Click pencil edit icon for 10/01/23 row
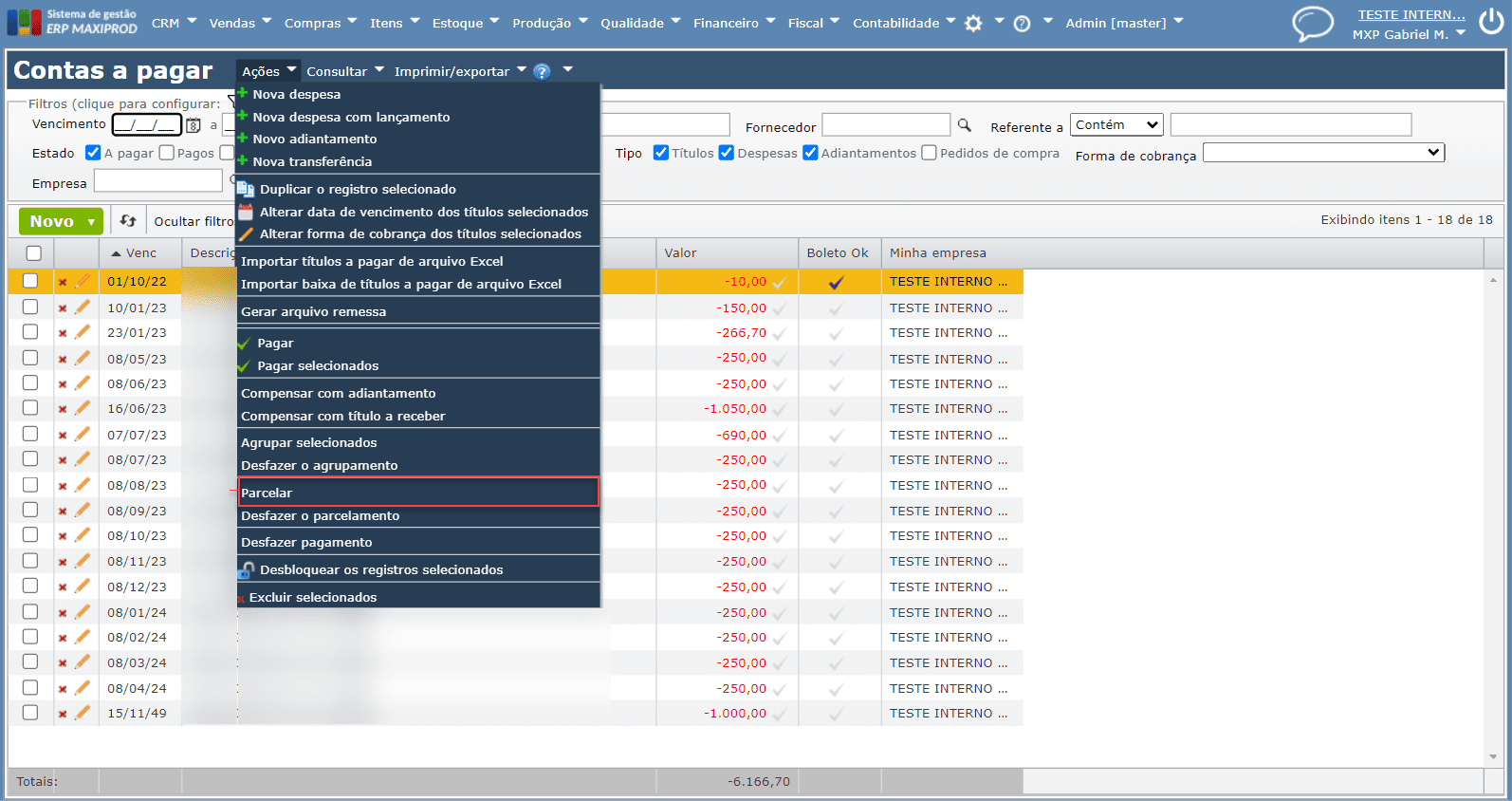 coord(83,307)
